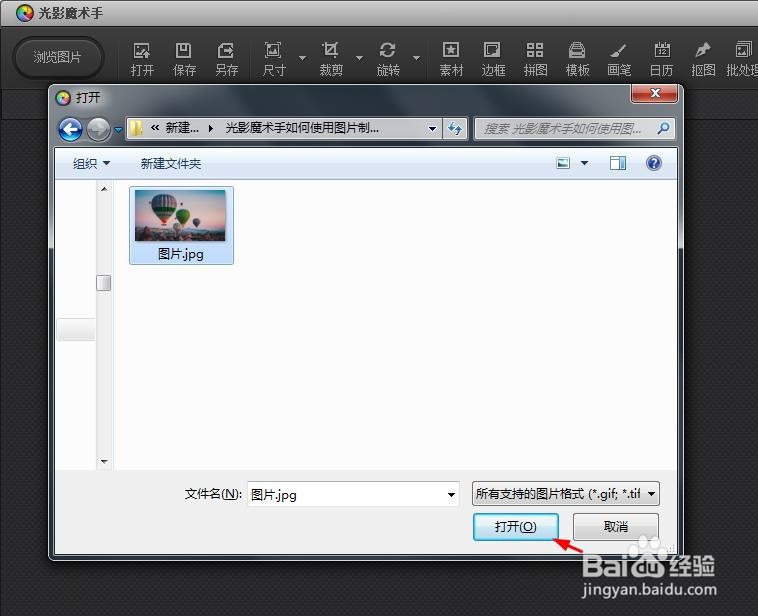Click the 保存 (Save) toolbar icon

[184, 59]
